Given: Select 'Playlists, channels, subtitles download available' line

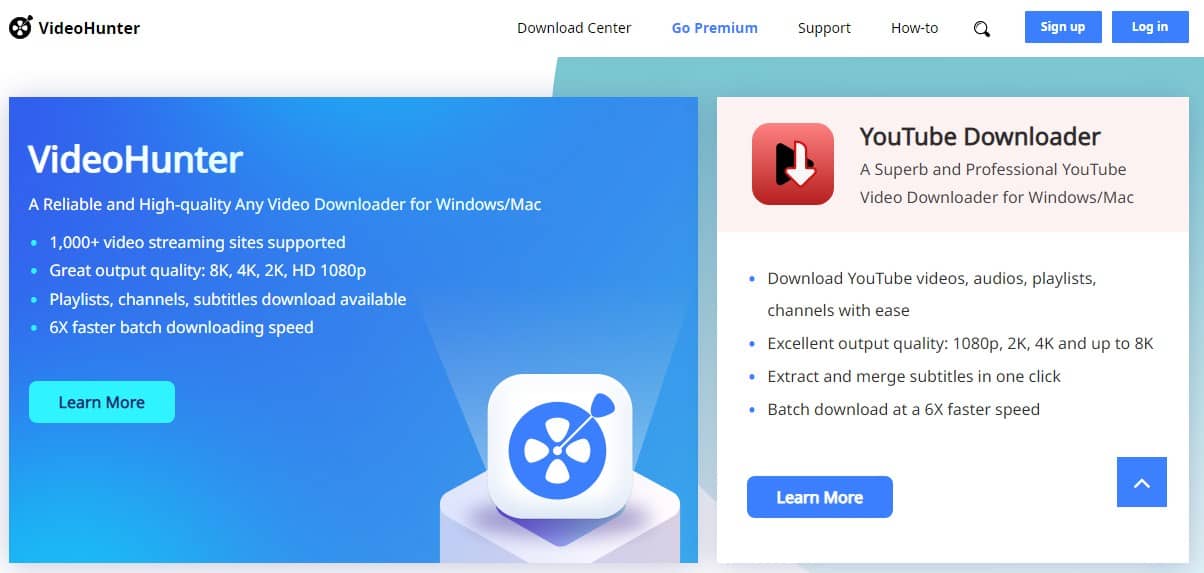Looking at the screenshot, I should point(228,299).
